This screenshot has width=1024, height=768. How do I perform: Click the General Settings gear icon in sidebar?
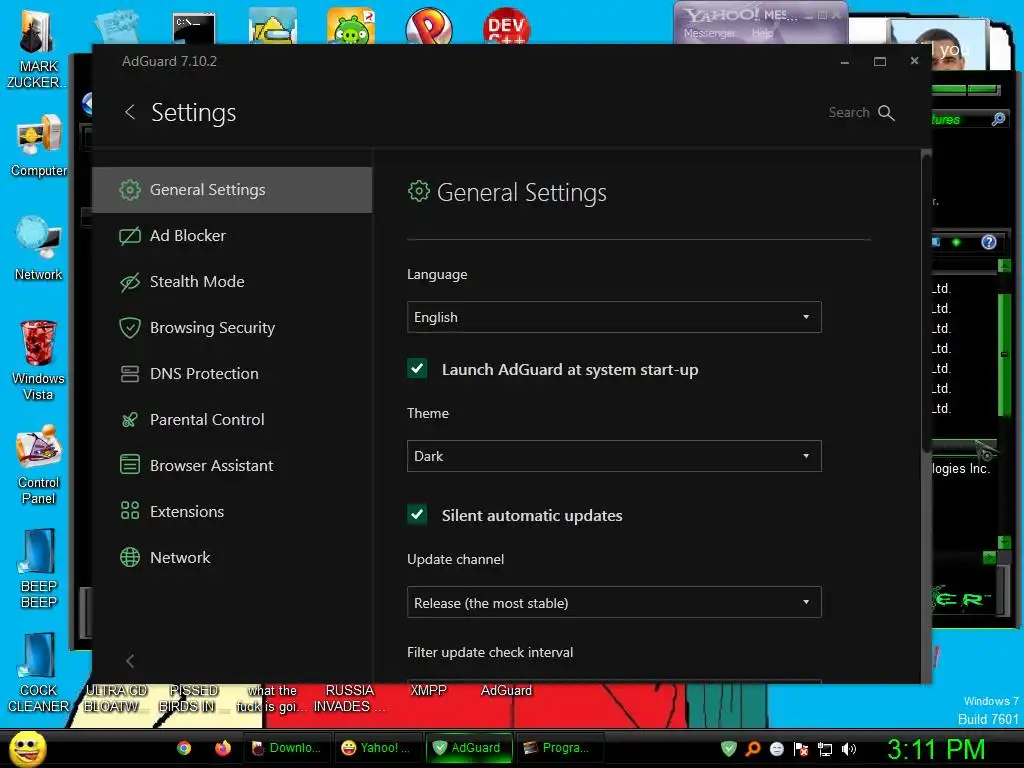(x=130, y=189)
